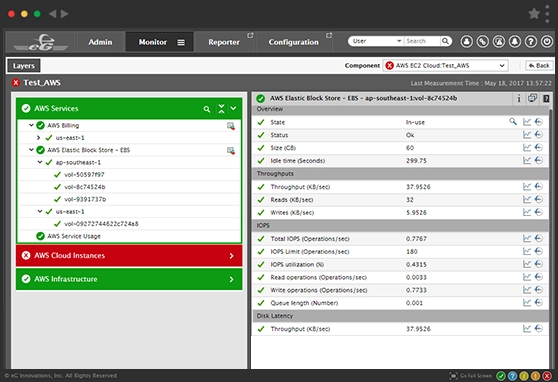Click the red critical status icon in footer
Viewport: 558px width, 382px height.
[x=547, y=376]
